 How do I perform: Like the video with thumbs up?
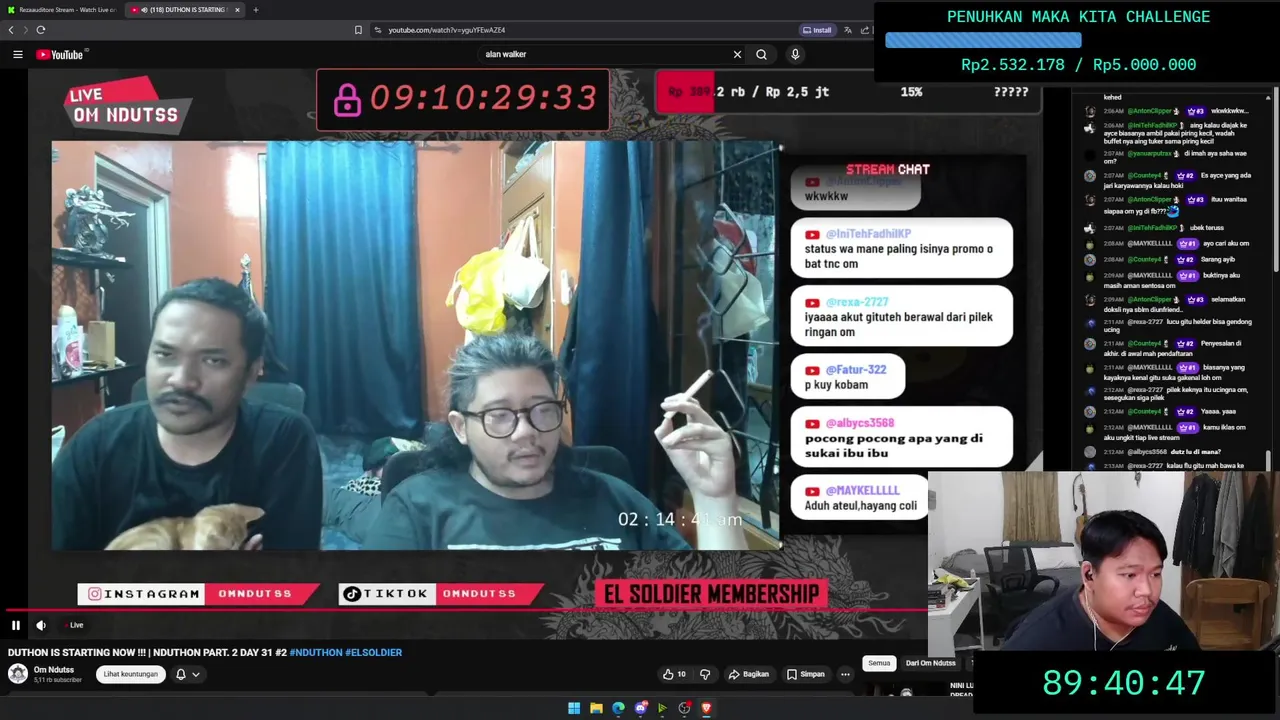(674, 674)
